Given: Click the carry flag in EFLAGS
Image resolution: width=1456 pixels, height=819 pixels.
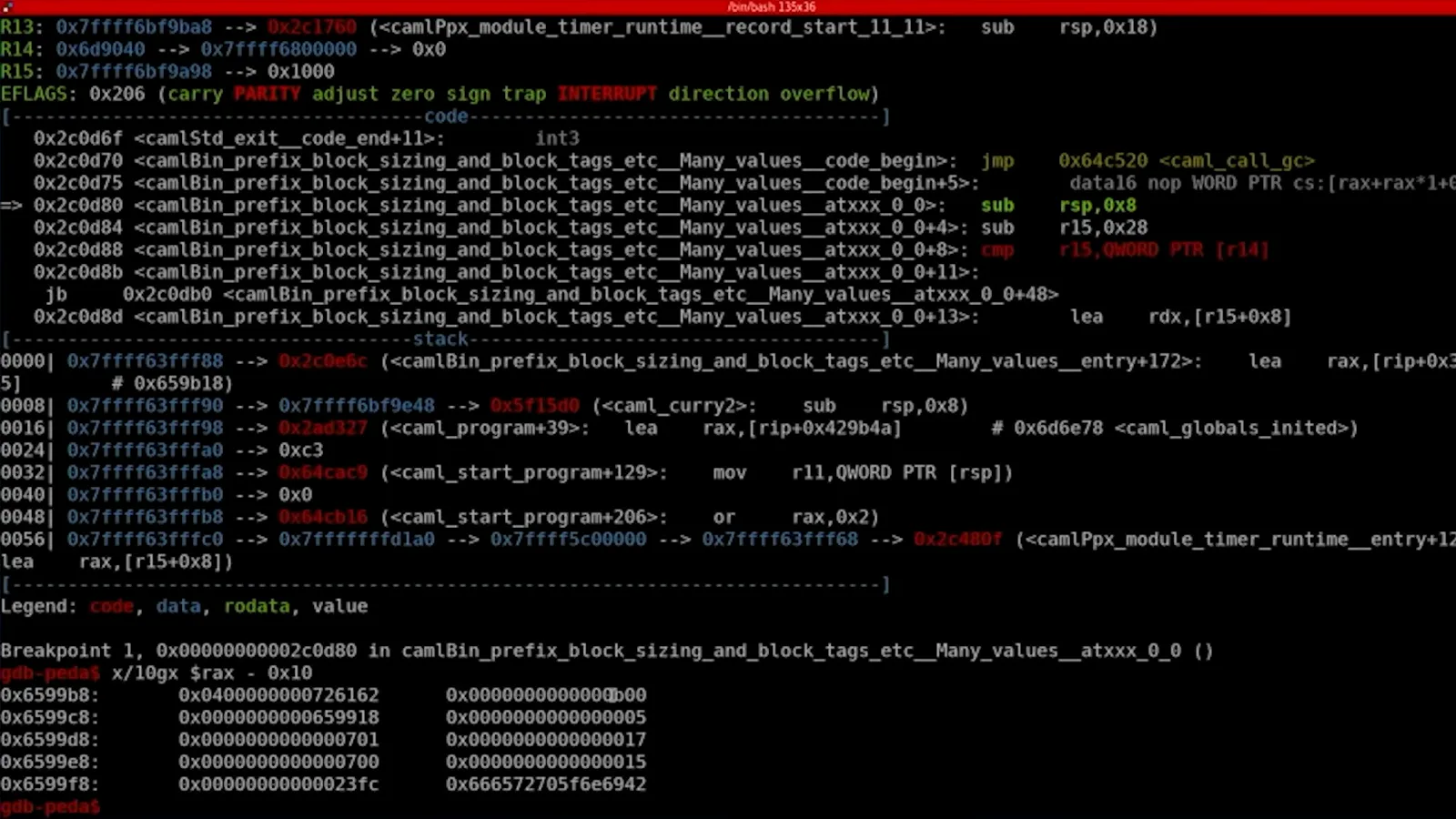Looking at the screenshot, I should click(195, 94).
